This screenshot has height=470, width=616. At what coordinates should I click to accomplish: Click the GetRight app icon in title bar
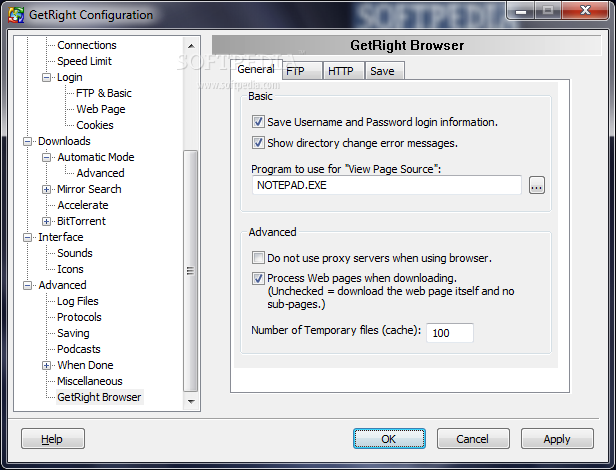16,15
